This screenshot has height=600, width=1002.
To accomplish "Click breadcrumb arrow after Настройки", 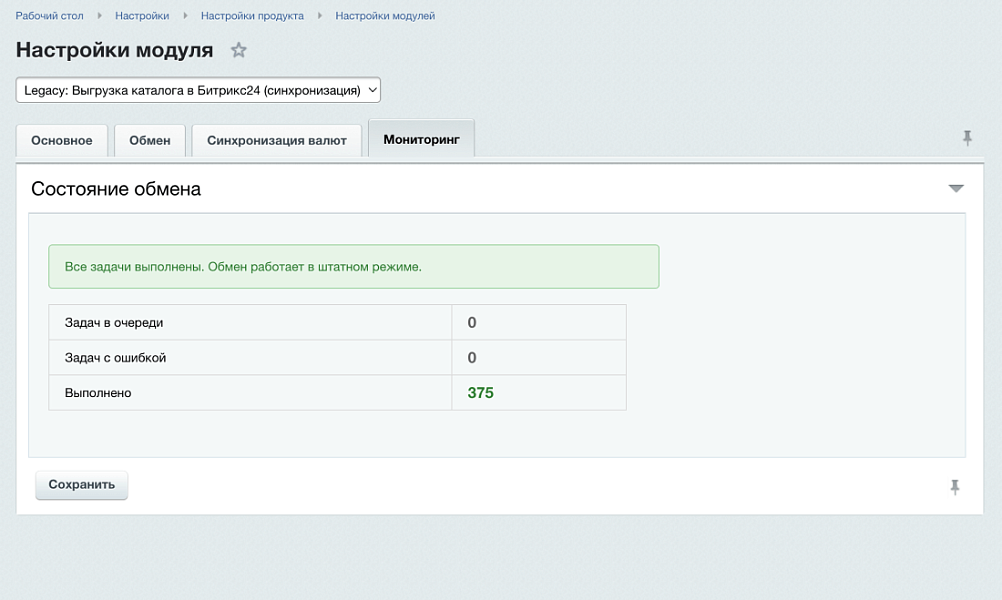I will tap(185, 16).
